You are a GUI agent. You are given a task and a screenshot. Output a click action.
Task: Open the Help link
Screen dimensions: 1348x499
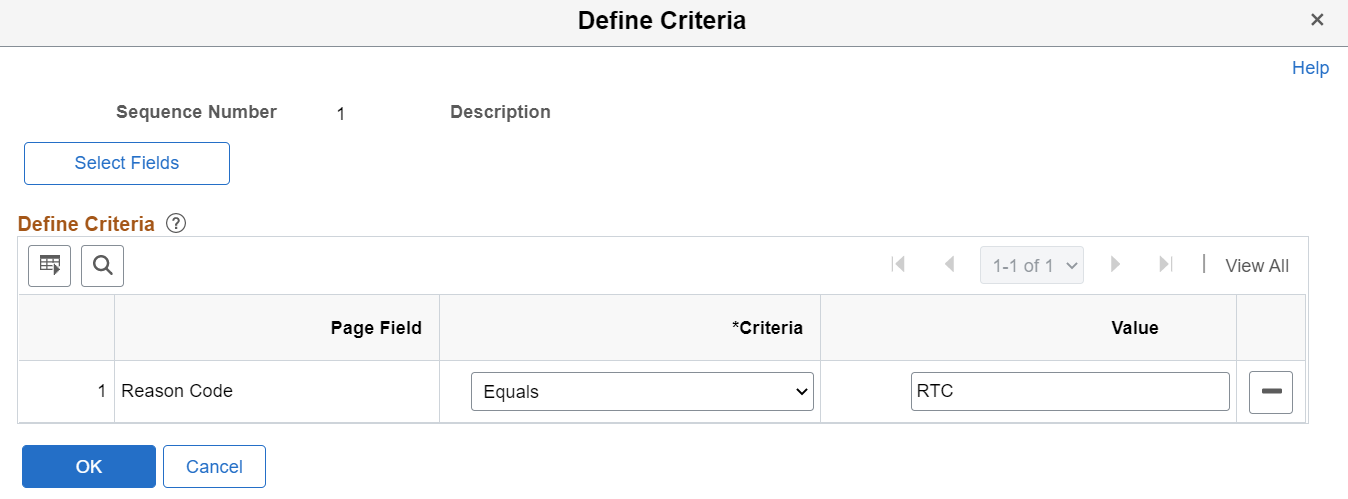click(x=1310, y=68)
